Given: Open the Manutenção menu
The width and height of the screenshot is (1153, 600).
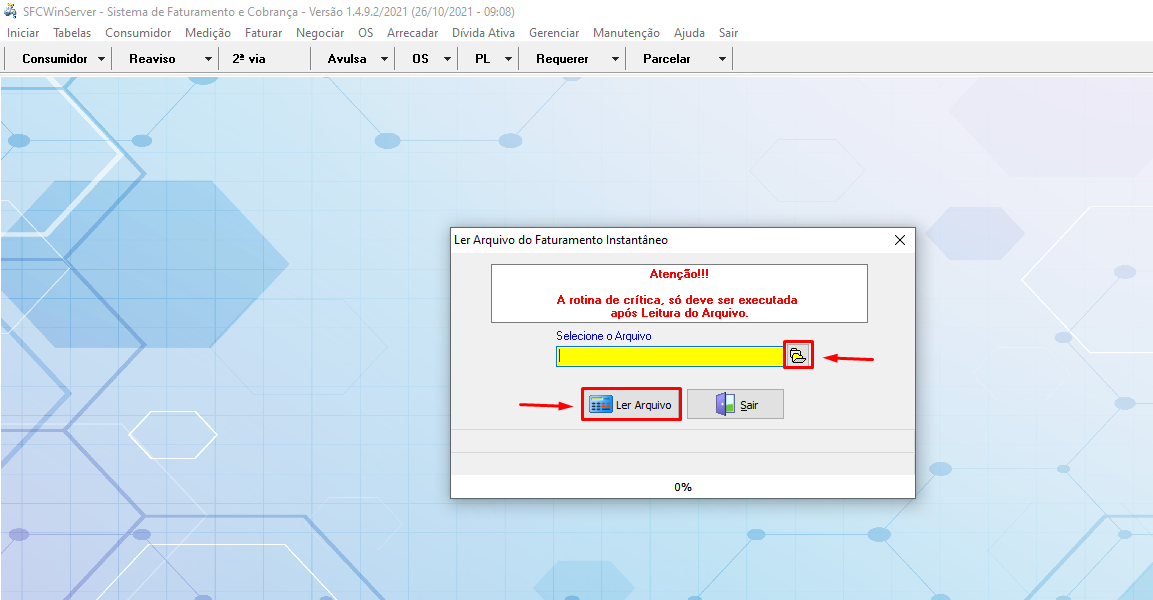Looking at the screenshot, I should [626, 33].
